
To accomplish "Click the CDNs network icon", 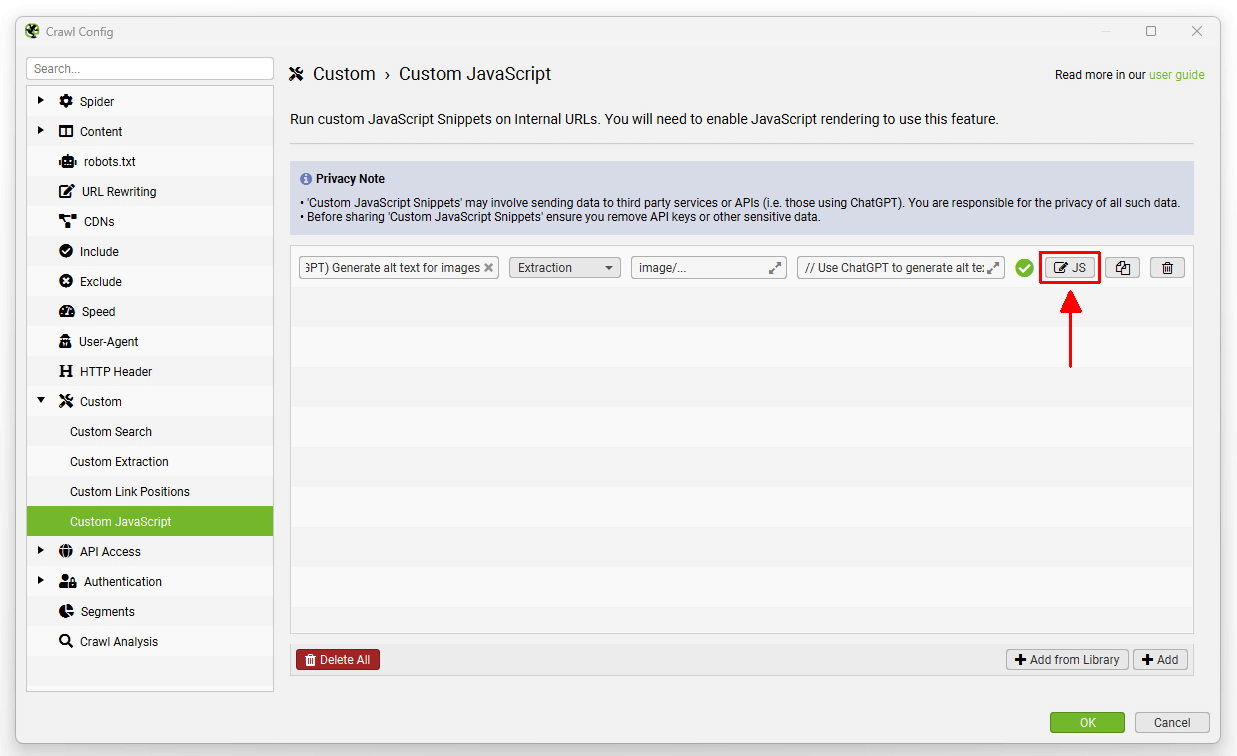I will pos(67,221).
